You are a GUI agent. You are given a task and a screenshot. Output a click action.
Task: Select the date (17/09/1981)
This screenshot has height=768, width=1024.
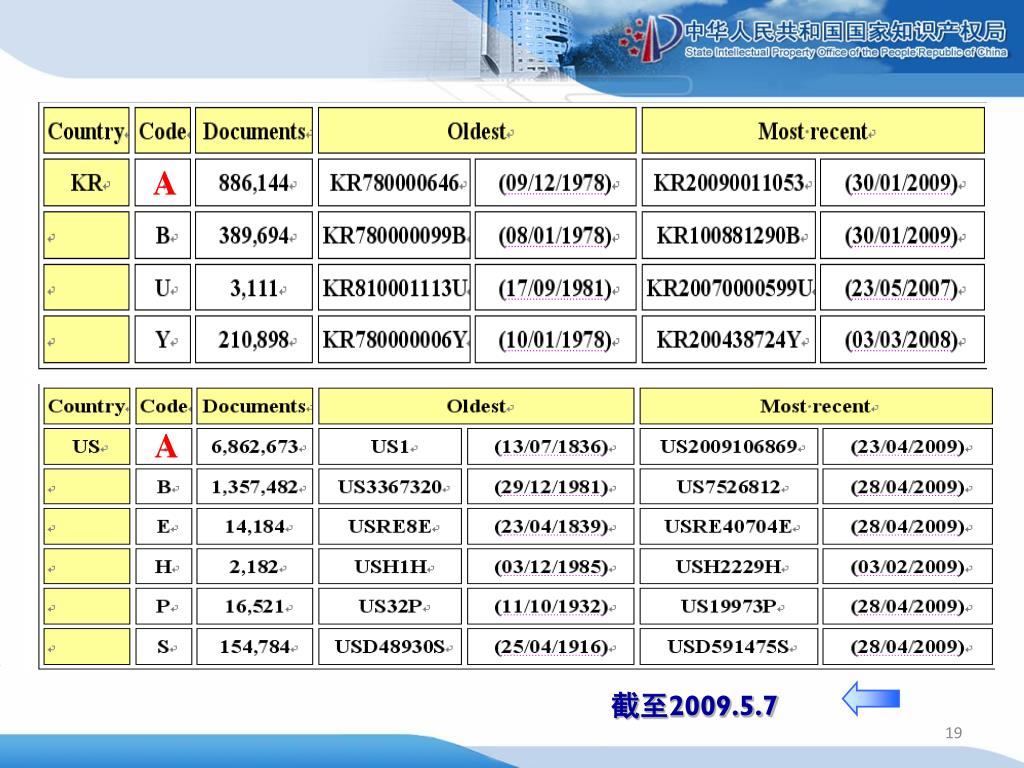coord(555,288)
